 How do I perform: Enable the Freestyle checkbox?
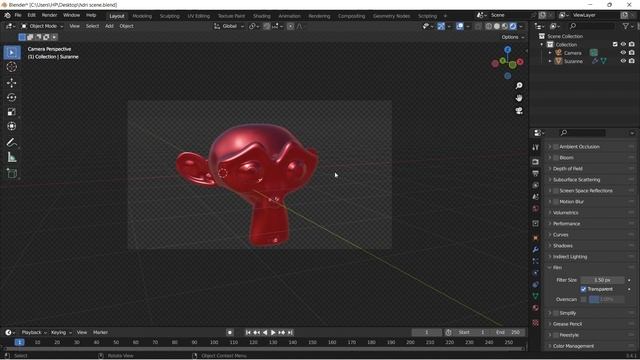click(x=556, y=335)
